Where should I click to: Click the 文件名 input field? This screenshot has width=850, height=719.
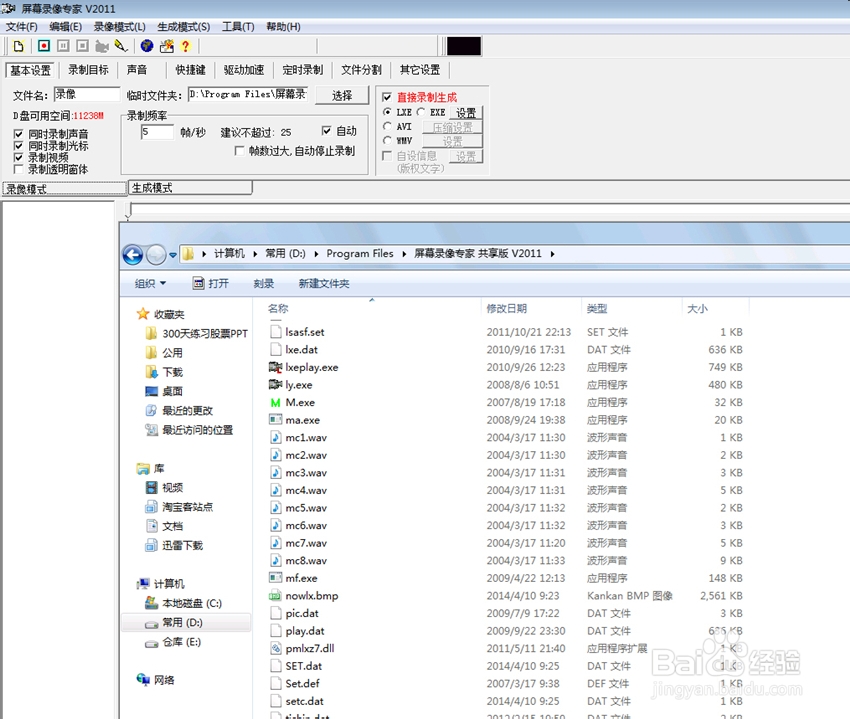tap(87, 94)
